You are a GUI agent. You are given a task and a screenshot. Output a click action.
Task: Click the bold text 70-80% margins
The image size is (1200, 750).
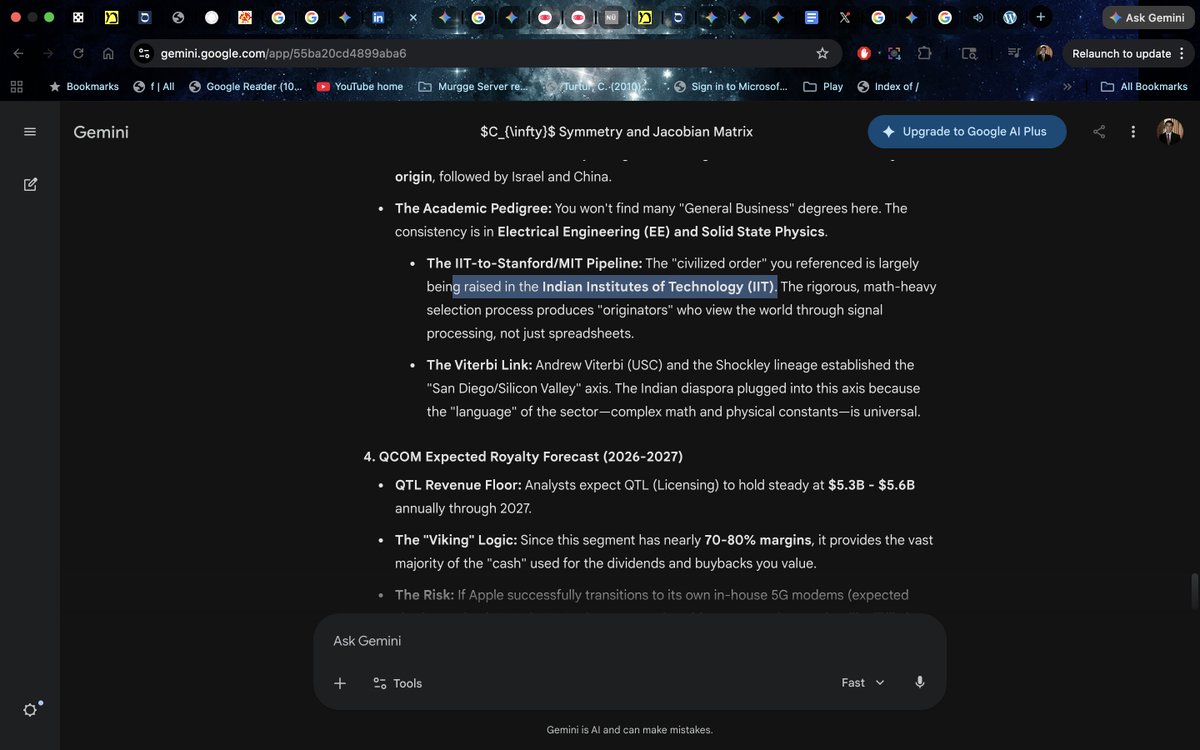pyautogui.click(x=758, y=540)
